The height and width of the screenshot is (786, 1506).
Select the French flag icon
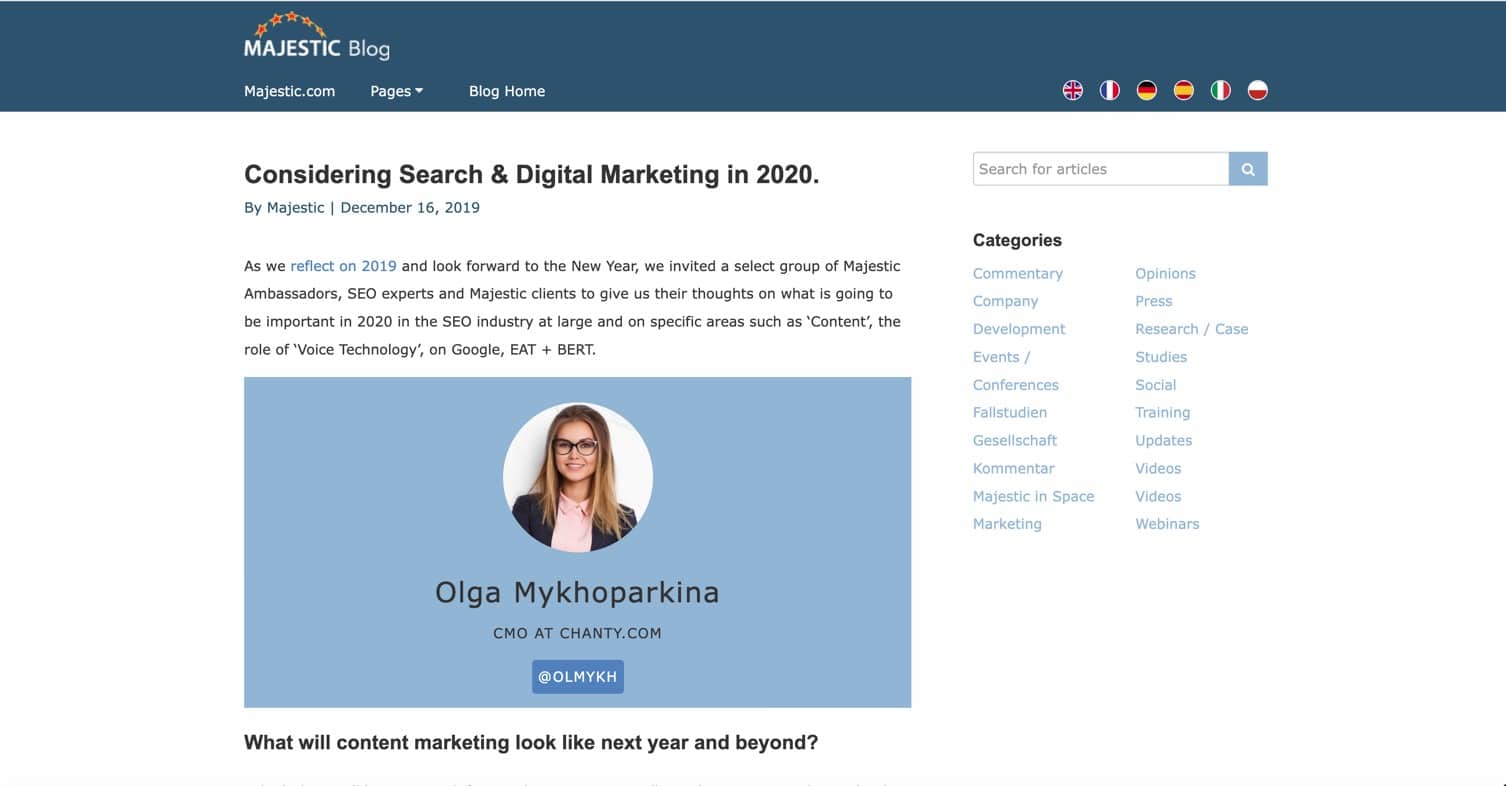1110,91
